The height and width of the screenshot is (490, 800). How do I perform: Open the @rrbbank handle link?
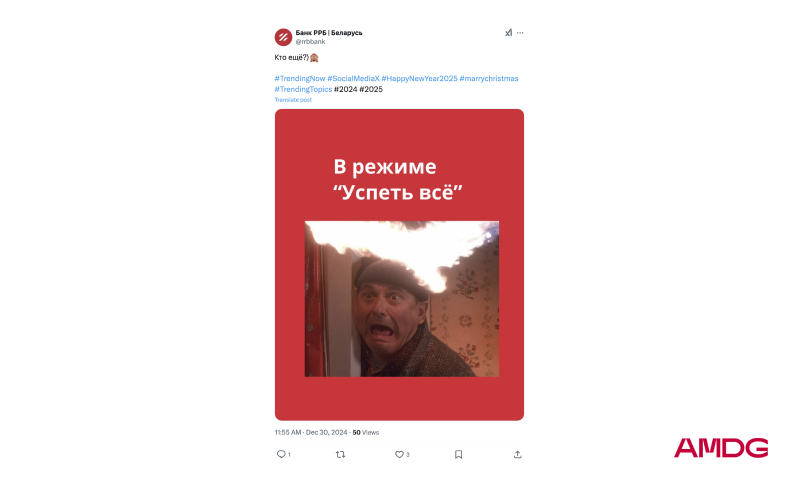[x=310, y=42]
